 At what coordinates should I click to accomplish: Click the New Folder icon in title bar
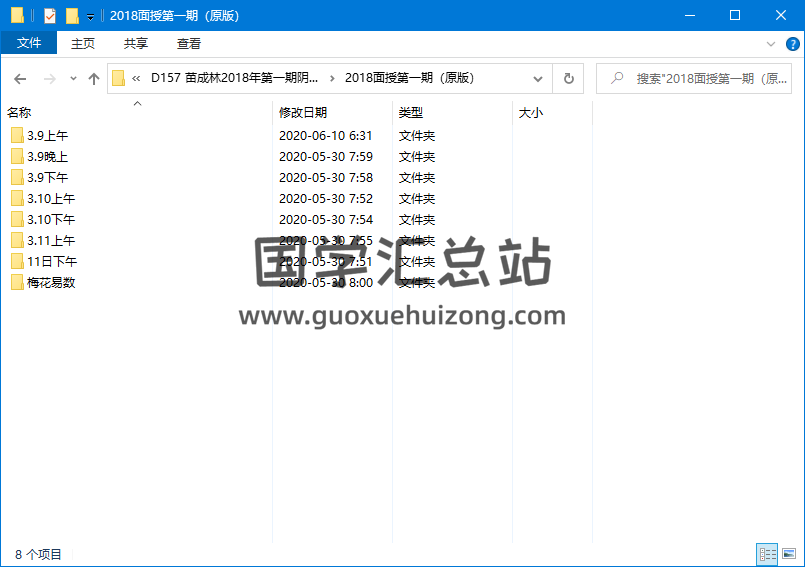72,15
